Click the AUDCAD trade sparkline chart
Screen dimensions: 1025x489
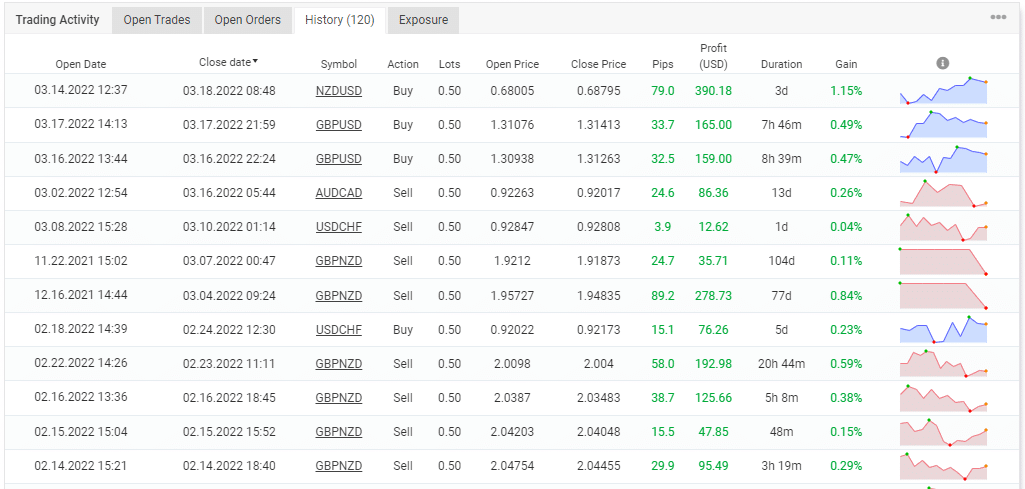[943, 192]
